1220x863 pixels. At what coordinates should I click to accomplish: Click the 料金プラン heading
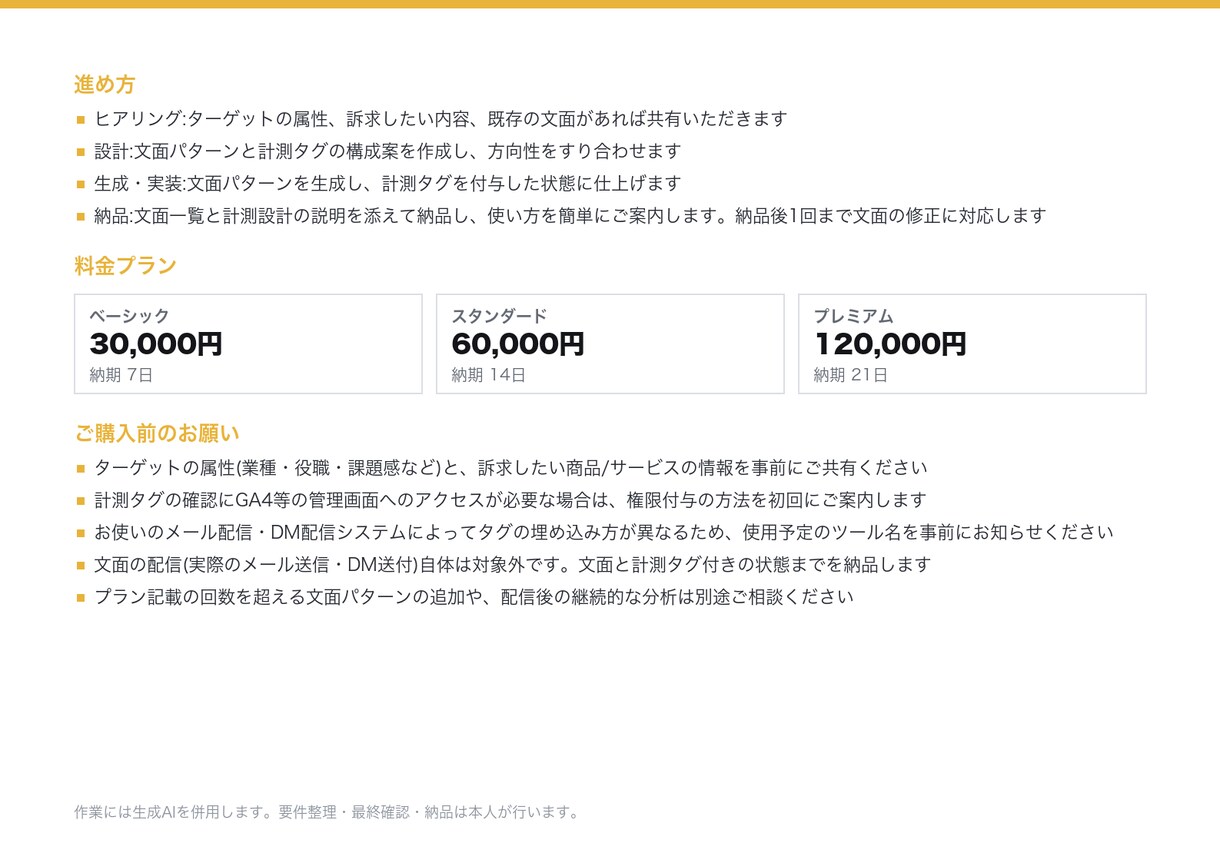click(x=125, y=266)
